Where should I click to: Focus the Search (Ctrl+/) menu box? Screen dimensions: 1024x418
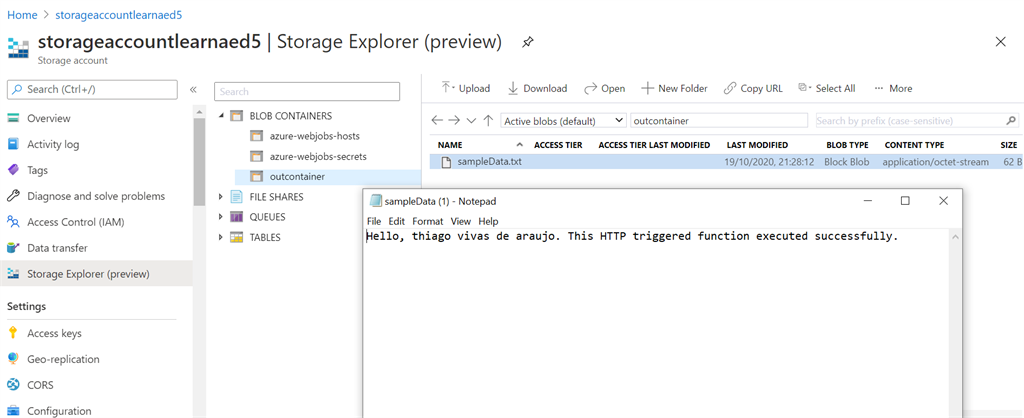coord(92,89)
